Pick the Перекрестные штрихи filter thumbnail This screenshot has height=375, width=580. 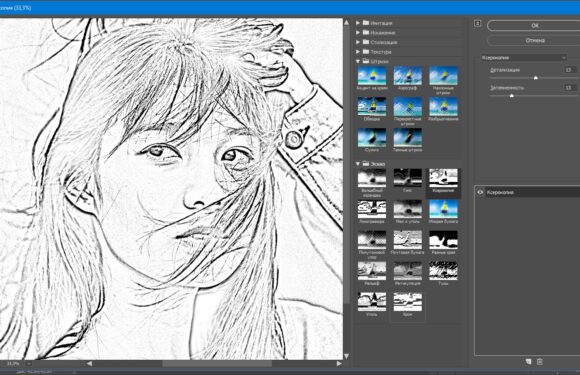[407, 107]
